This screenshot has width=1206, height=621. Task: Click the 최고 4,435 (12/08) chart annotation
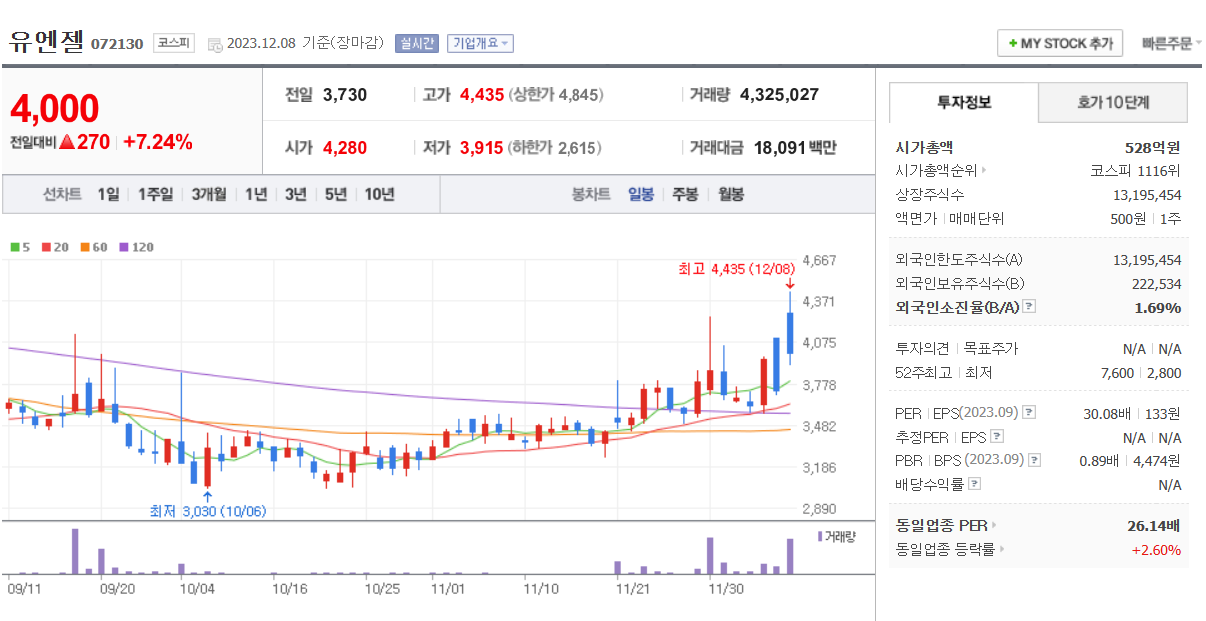coord(736,268)
